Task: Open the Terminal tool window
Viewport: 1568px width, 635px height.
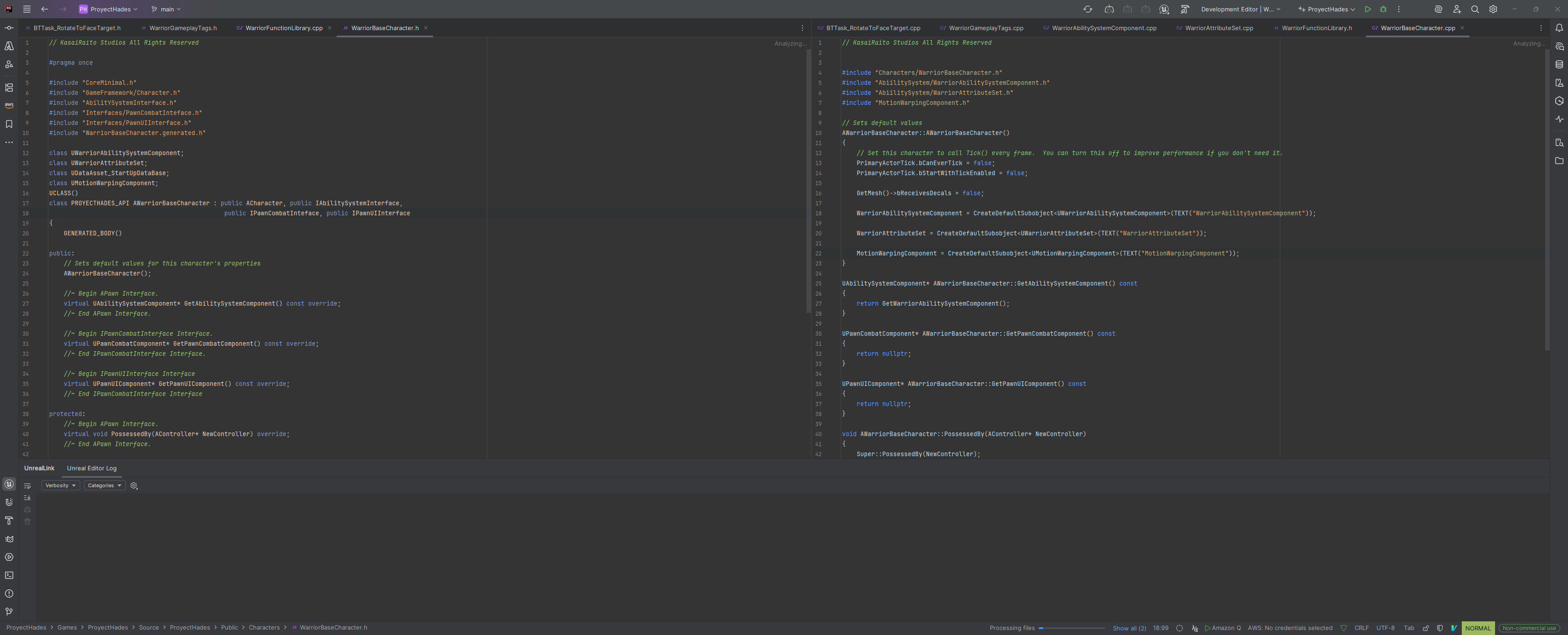Action: pyautogui.click(x=9, y=575)
